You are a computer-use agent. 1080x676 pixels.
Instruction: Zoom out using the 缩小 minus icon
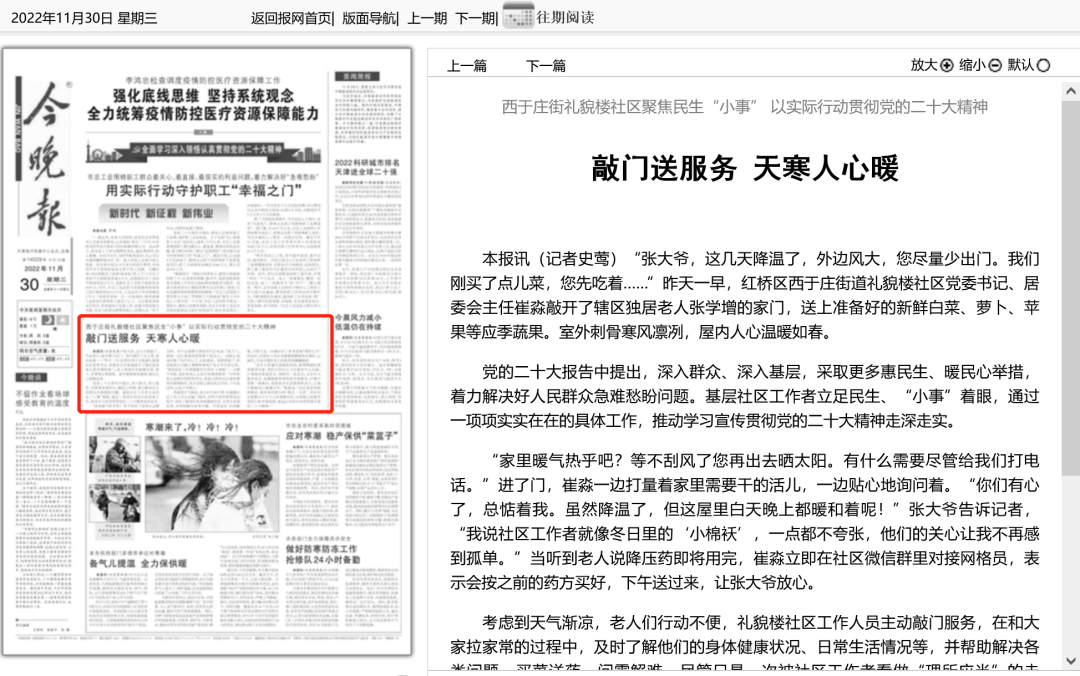[x=993, y=64]
